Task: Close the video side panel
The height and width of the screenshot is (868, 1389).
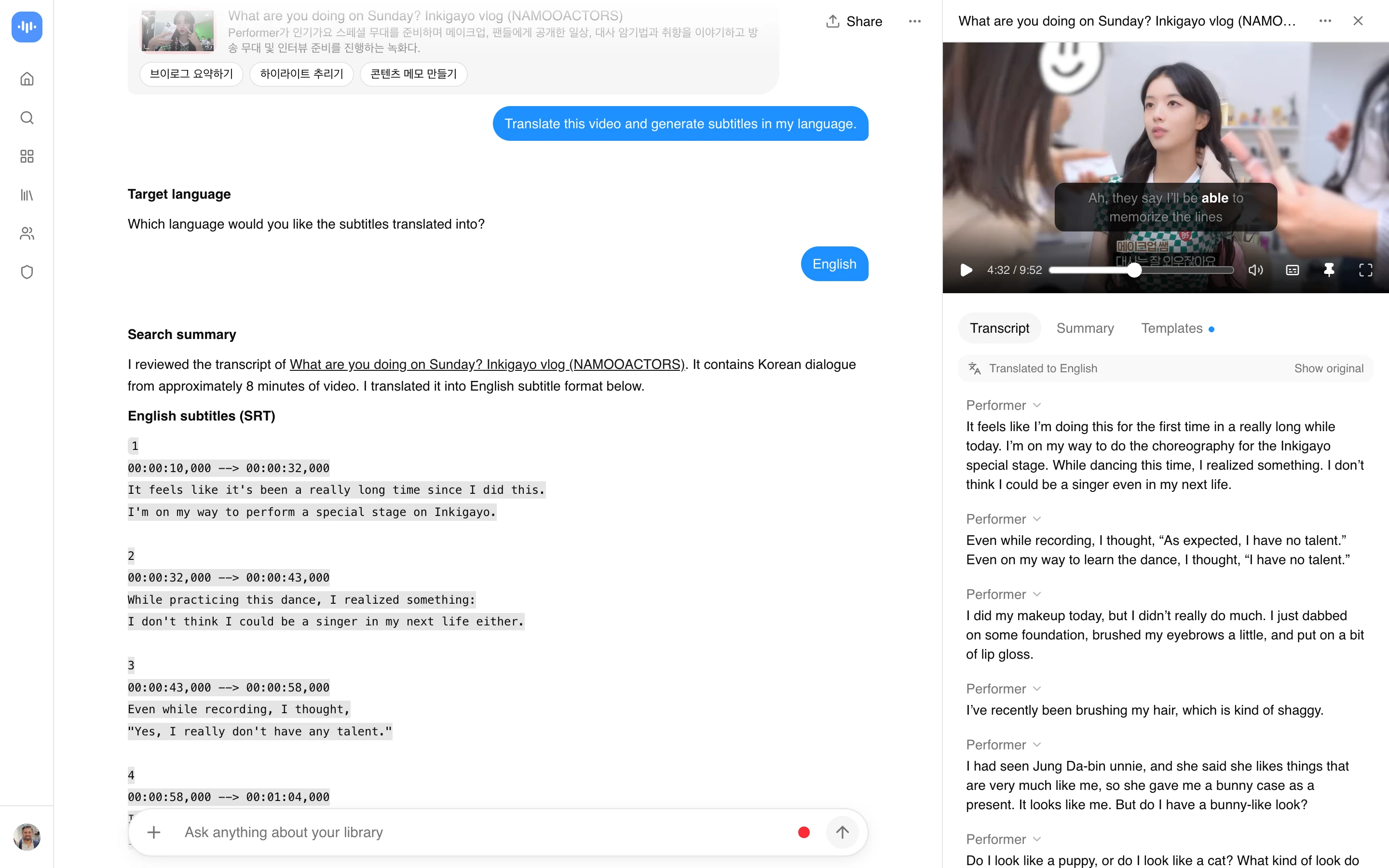Action: click(x=1358, y=21)
